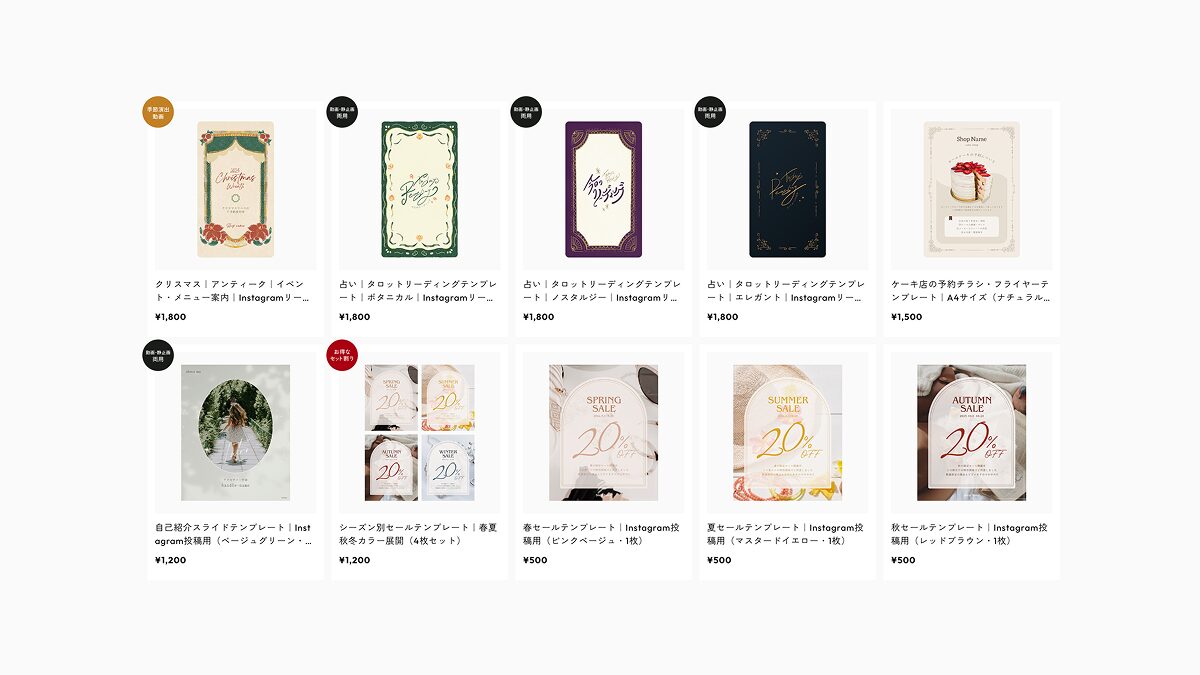
Task: Click the 春セールテンプレート product title
Action: 602,534
